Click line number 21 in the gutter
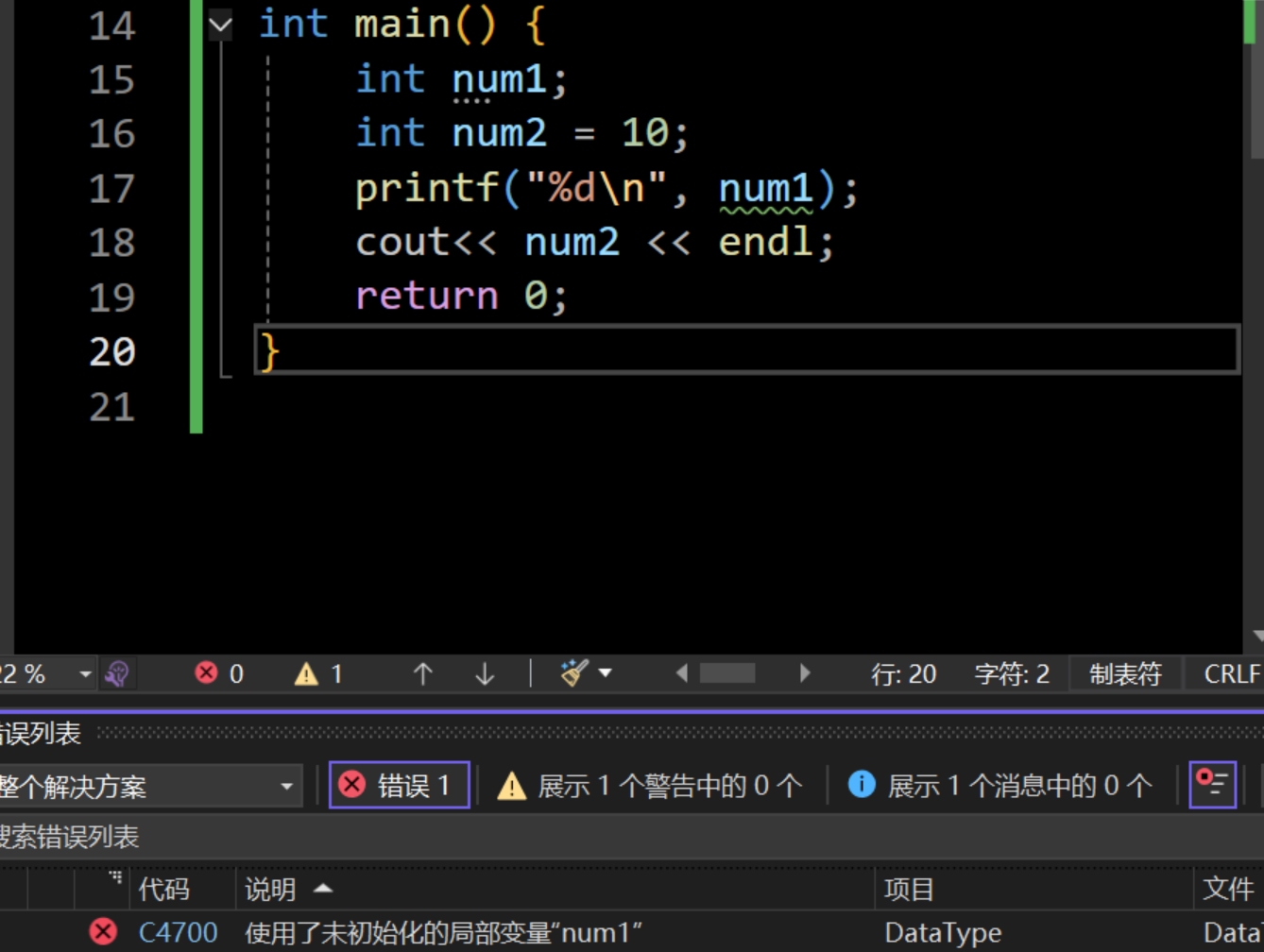 coord(111,407)
